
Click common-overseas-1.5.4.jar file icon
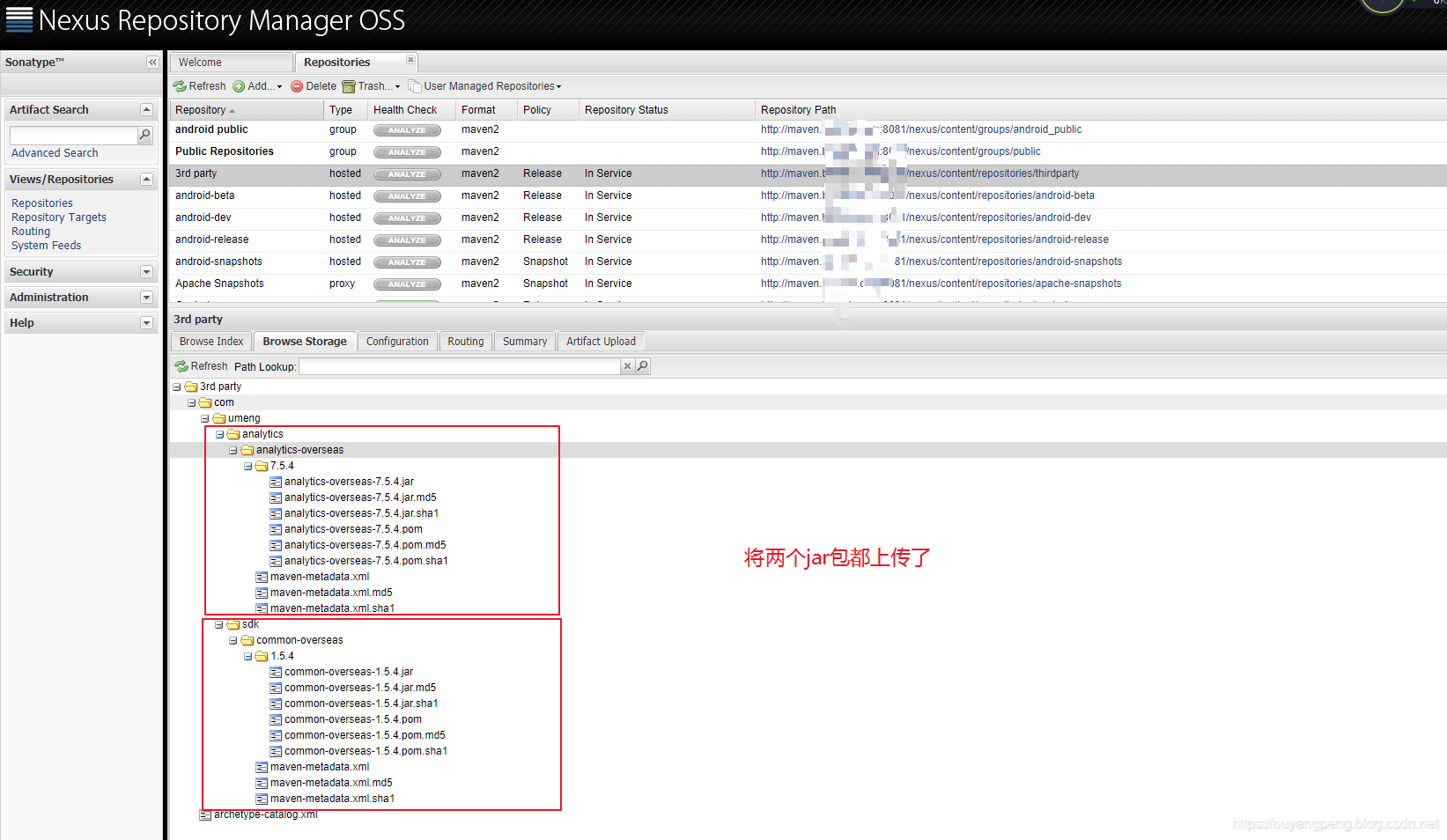276,672
